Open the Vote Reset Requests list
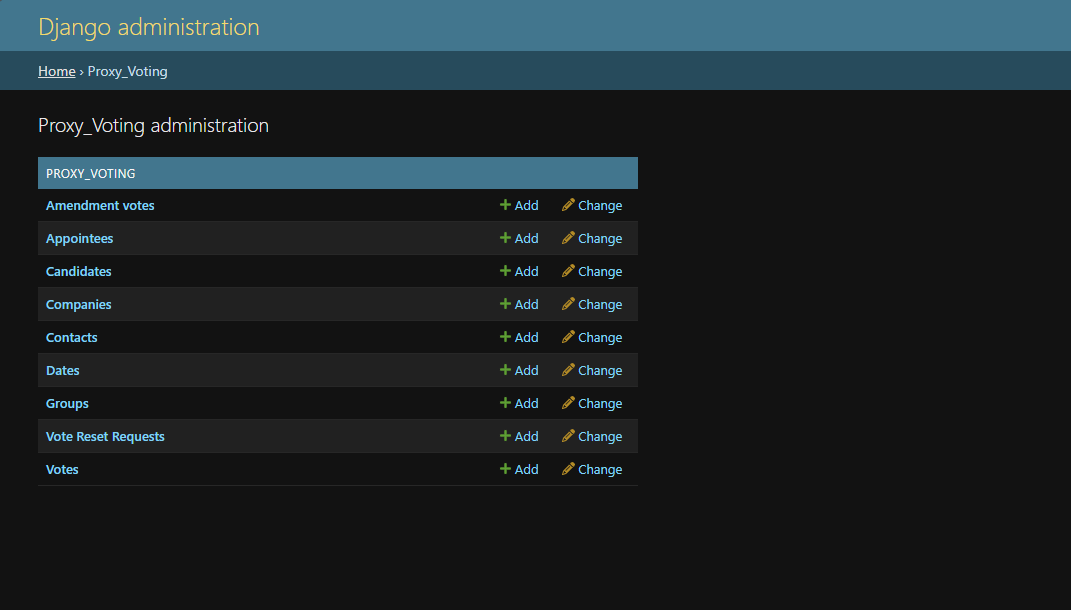This screenshot has width=1071, height=610. pos(105,436)
